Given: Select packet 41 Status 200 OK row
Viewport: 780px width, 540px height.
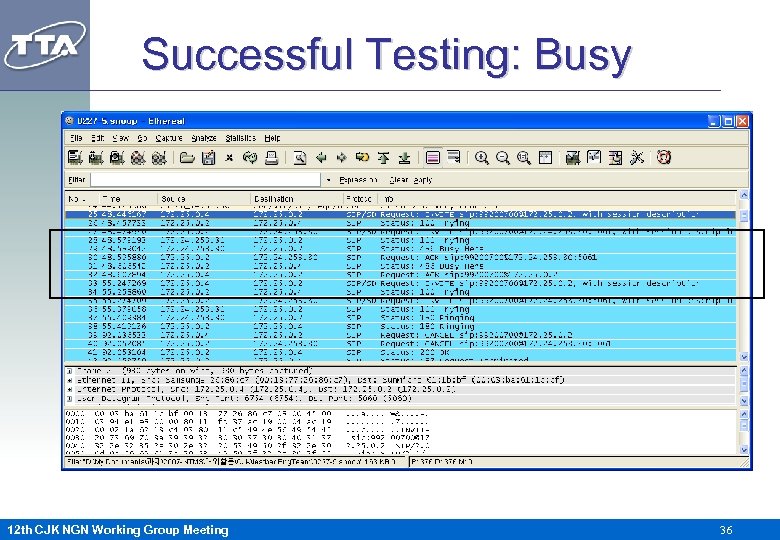Looking at the screenshot, I should pyautogui.click(x=400, y=352).
